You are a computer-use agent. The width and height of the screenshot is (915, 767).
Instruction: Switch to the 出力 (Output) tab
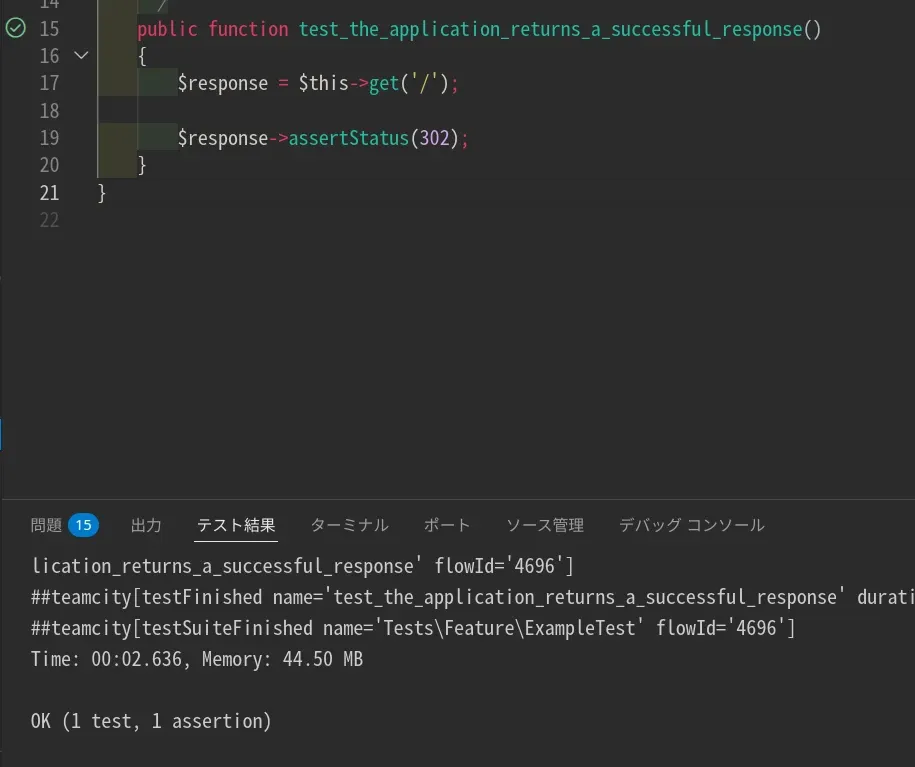coord(146,525)
